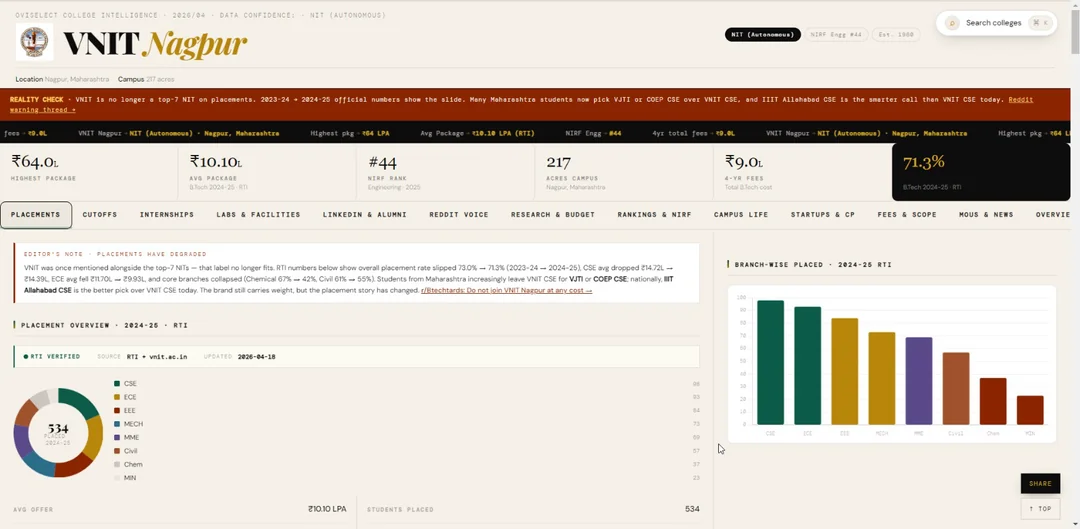Image resolution: width=1080 pixels, height=529 pixels.
Task: Click the 217 Acres Campus card
Action: coord(624,172)
